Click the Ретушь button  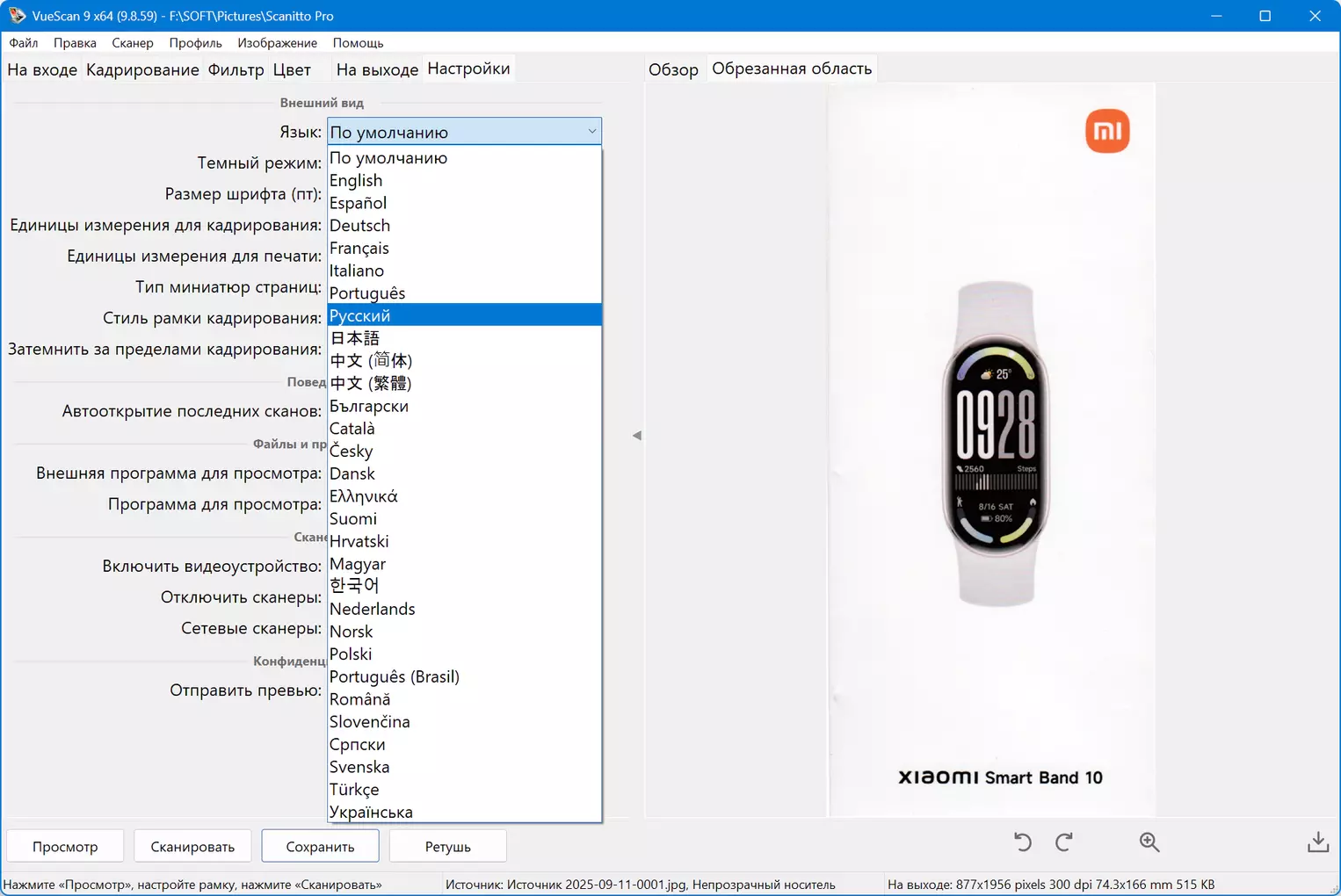coord(447,847)
